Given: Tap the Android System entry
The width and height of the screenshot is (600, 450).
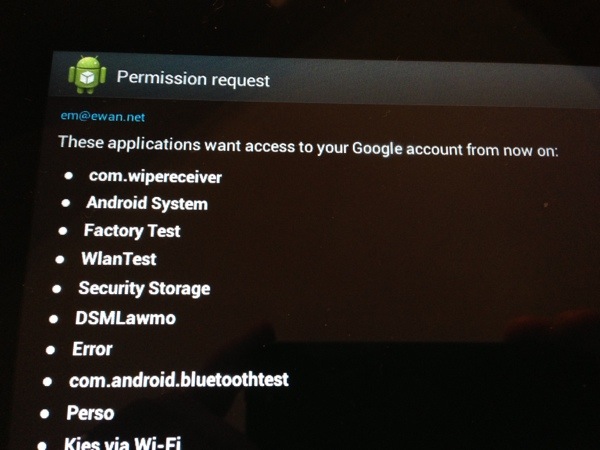Looking at the screenshot, I should pyautogui.click(x=147, y=204).
